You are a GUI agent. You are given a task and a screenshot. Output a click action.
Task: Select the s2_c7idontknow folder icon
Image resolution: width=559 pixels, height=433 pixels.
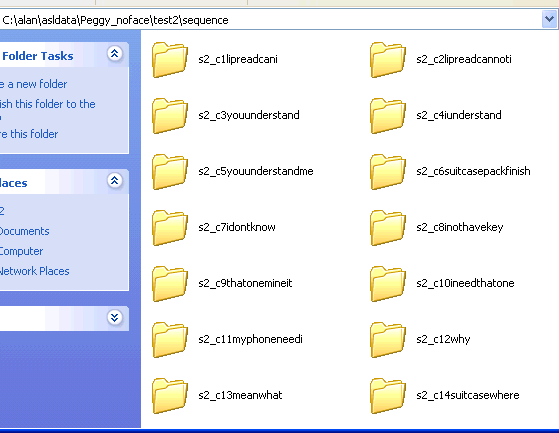[x=170, y=227]
